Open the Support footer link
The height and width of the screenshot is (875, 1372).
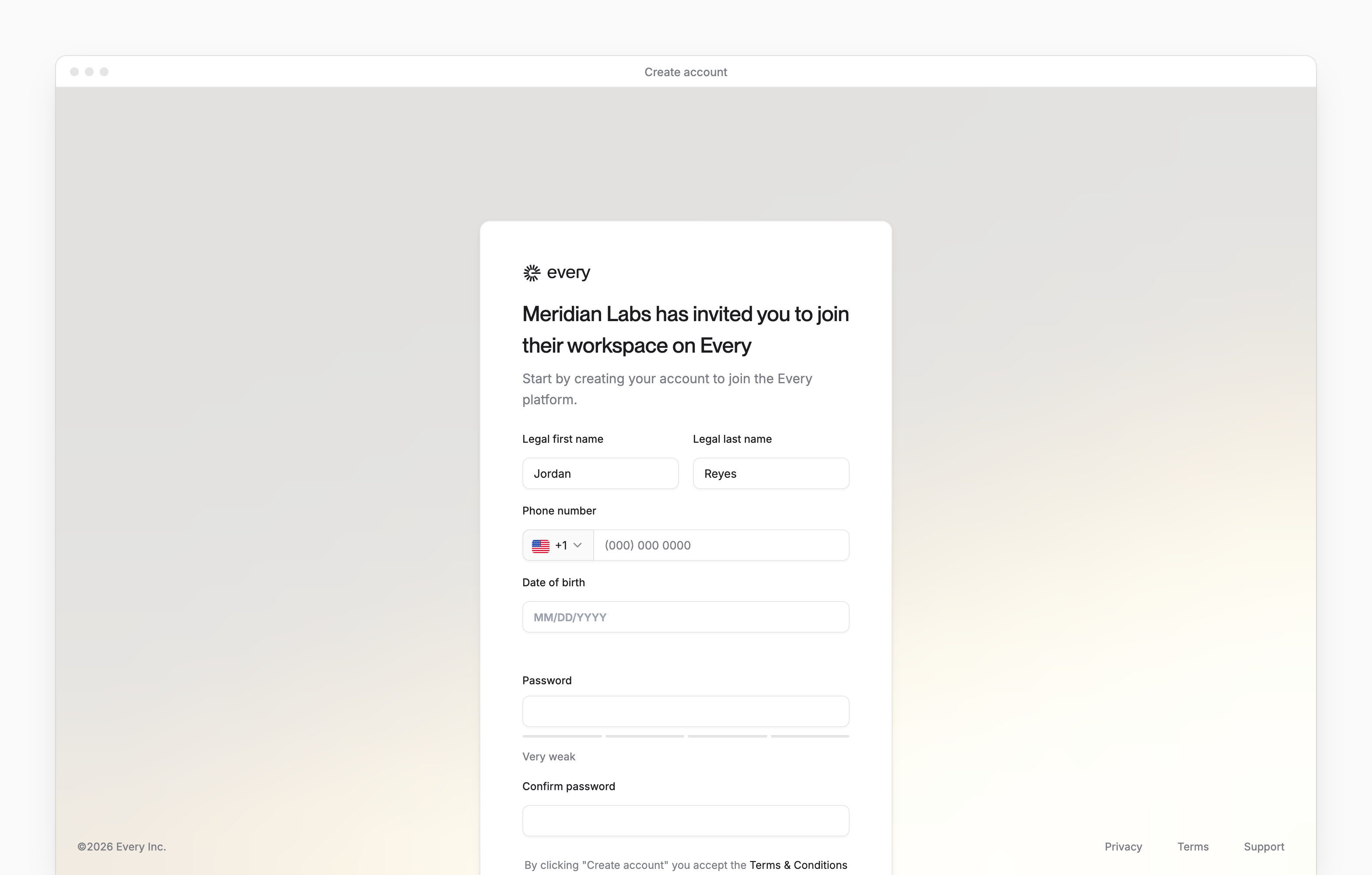(x=1264, y=847)
